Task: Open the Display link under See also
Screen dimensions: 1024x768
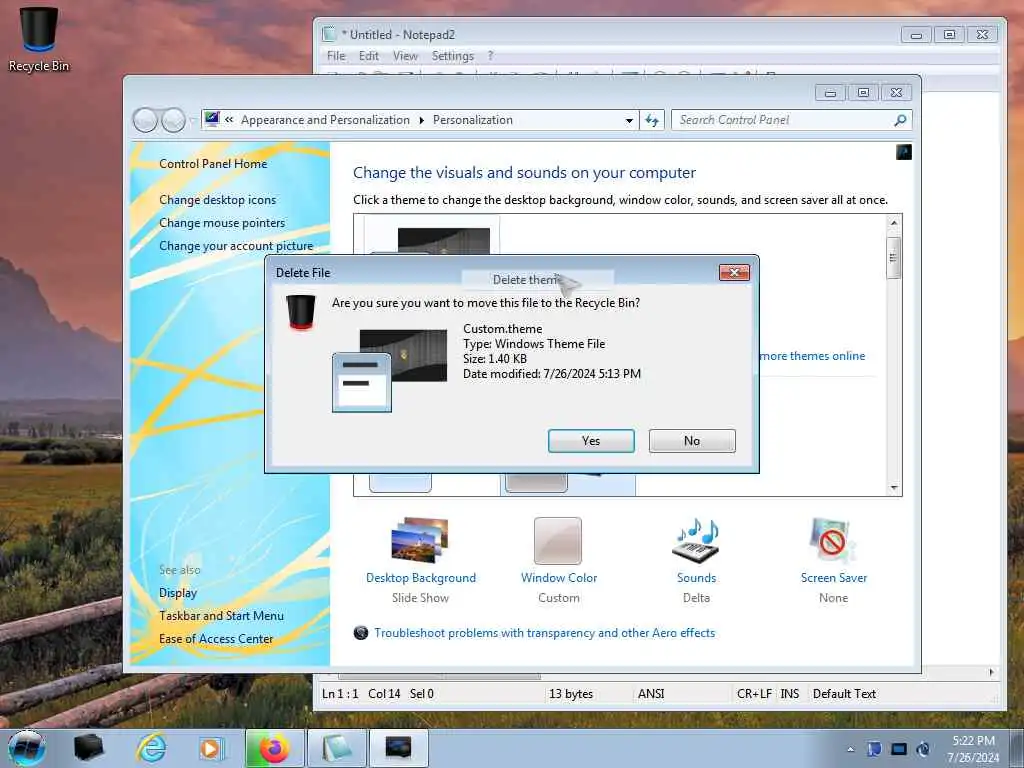Action: (x=178, y=593)
